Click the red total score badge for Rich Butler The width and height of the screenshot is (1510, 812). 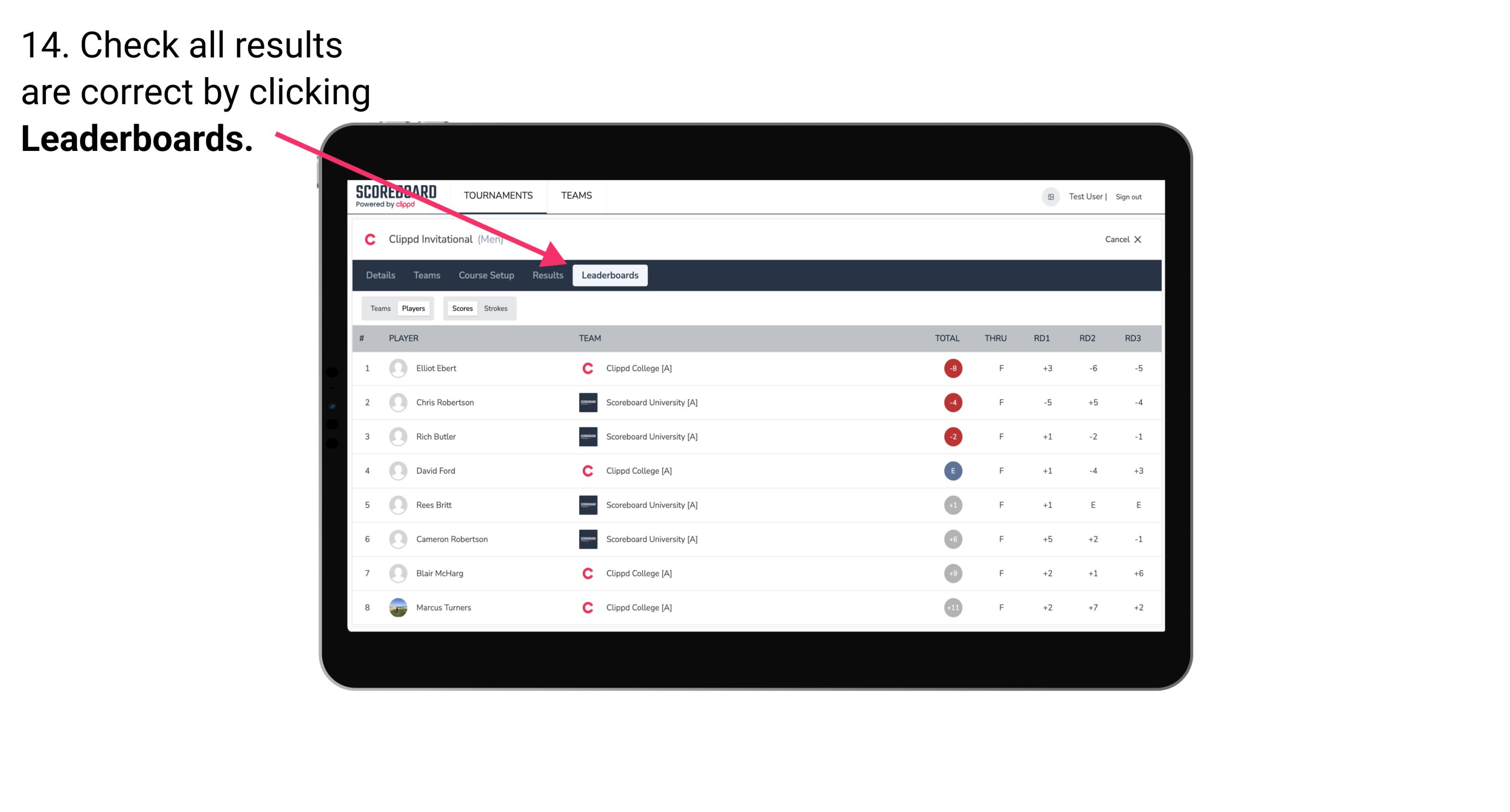952,436
